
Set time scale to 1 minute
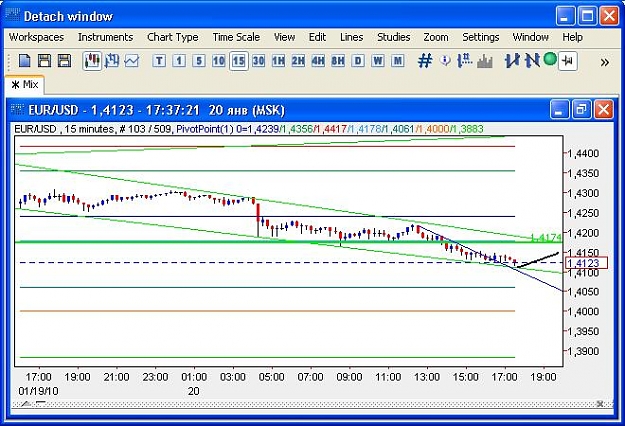click(179, 61)
